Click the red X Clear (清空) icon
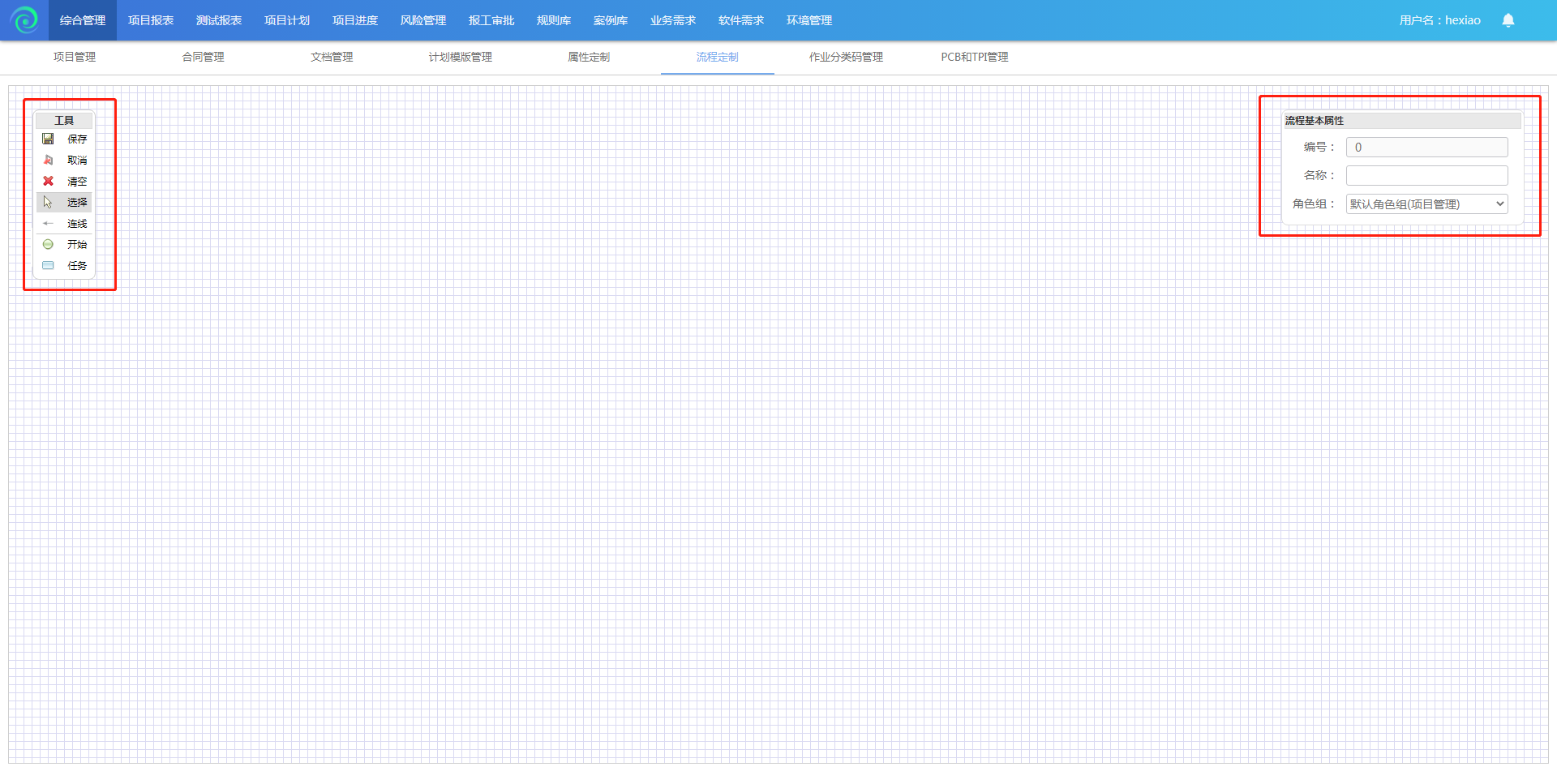The width and height of the screenshot is (1557, 784). (x=49, y=182)
